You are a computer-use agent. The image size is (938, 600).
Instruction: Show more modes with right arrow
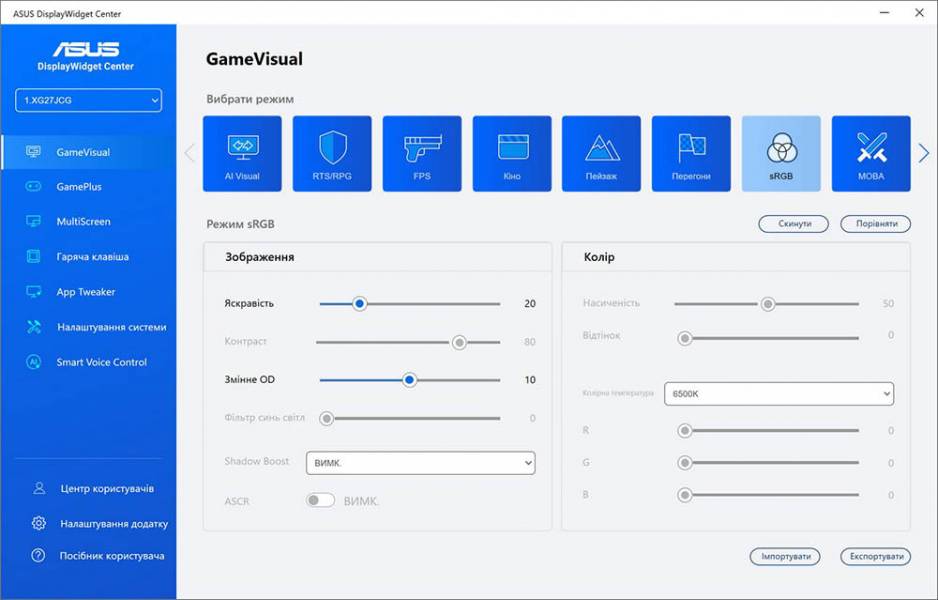[924, 153]
